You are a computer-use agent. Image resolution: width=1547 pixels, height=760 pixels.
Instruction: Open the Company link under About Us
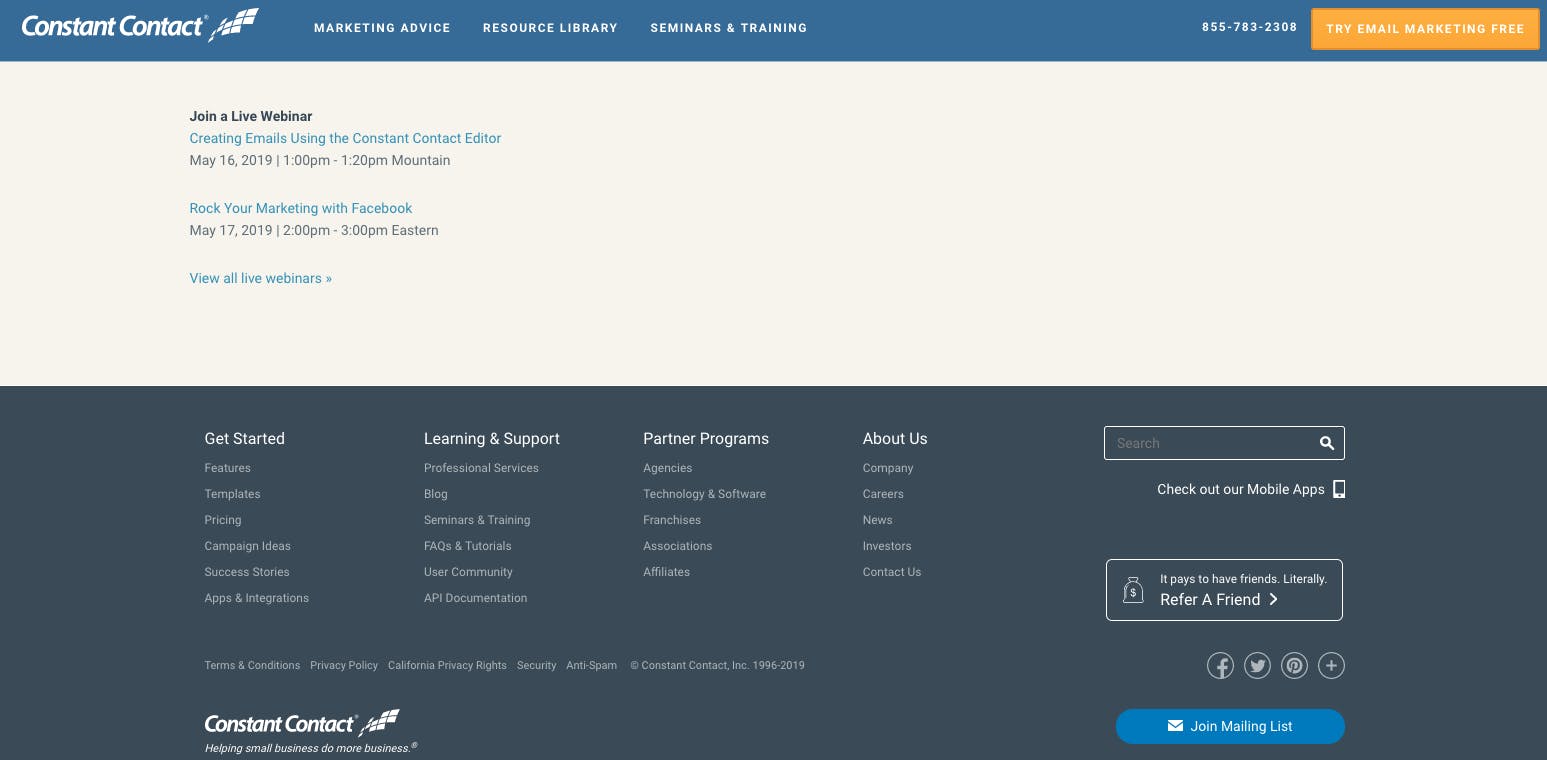[888, 468]
